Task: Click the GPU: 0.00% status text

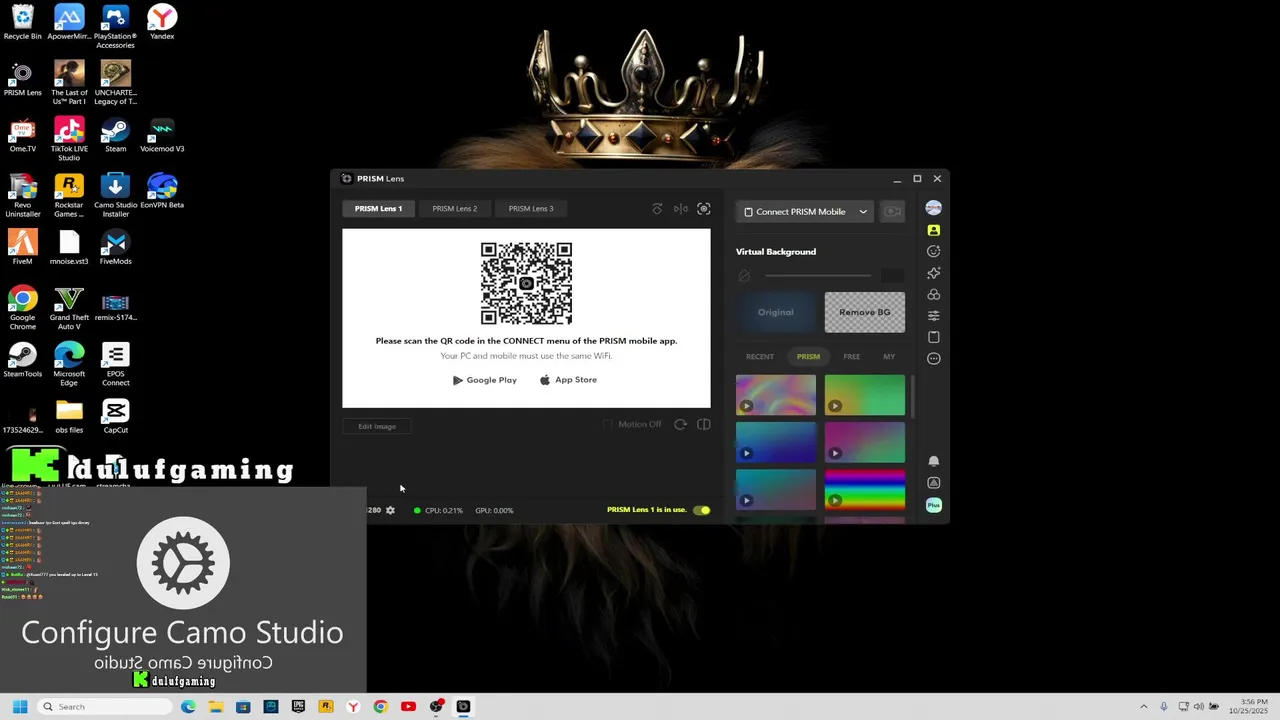Action: click(x=494, y=510)
